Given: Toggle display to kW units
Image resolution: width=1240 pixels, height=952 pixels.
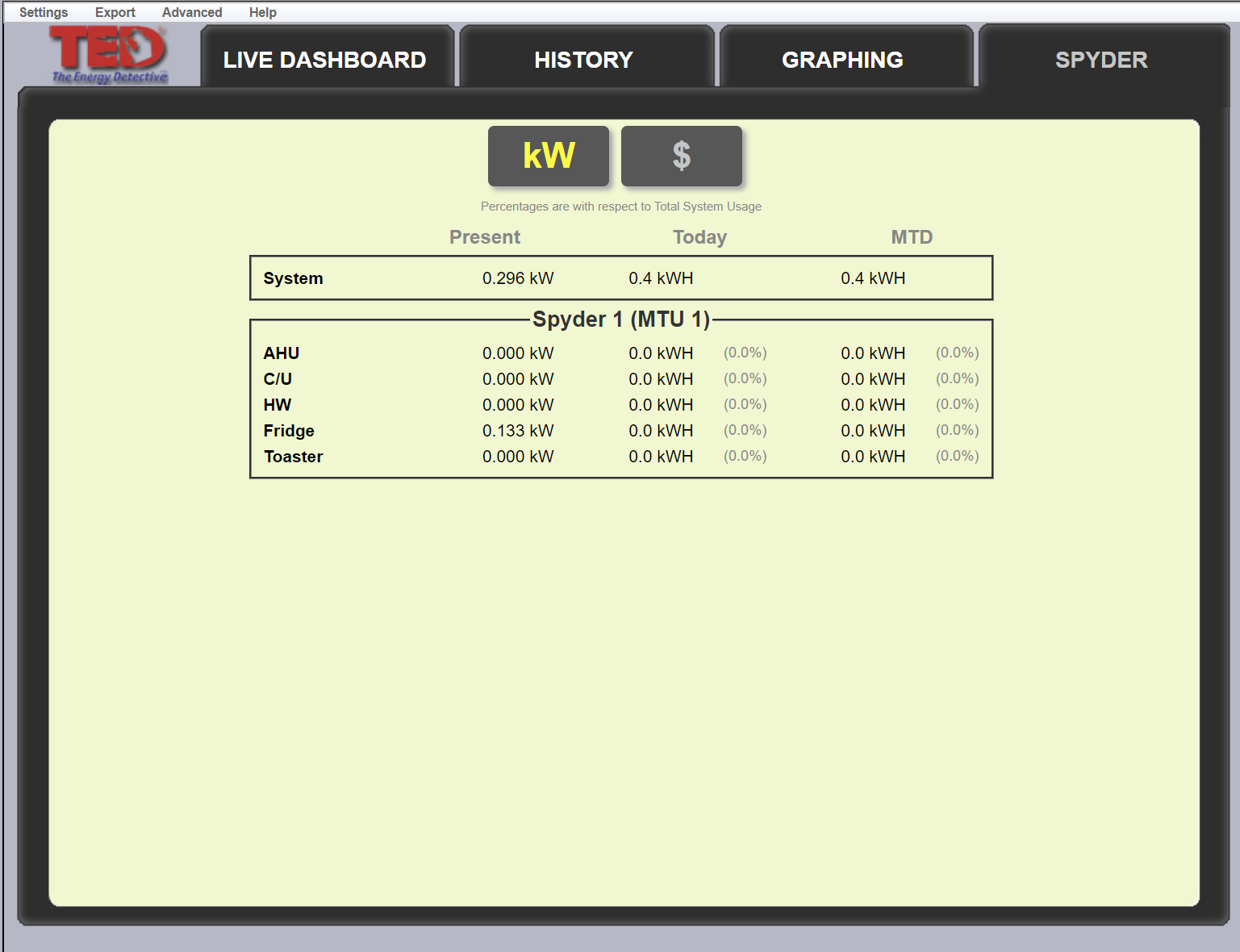Looking at the screenshot, I should point(549,156).
